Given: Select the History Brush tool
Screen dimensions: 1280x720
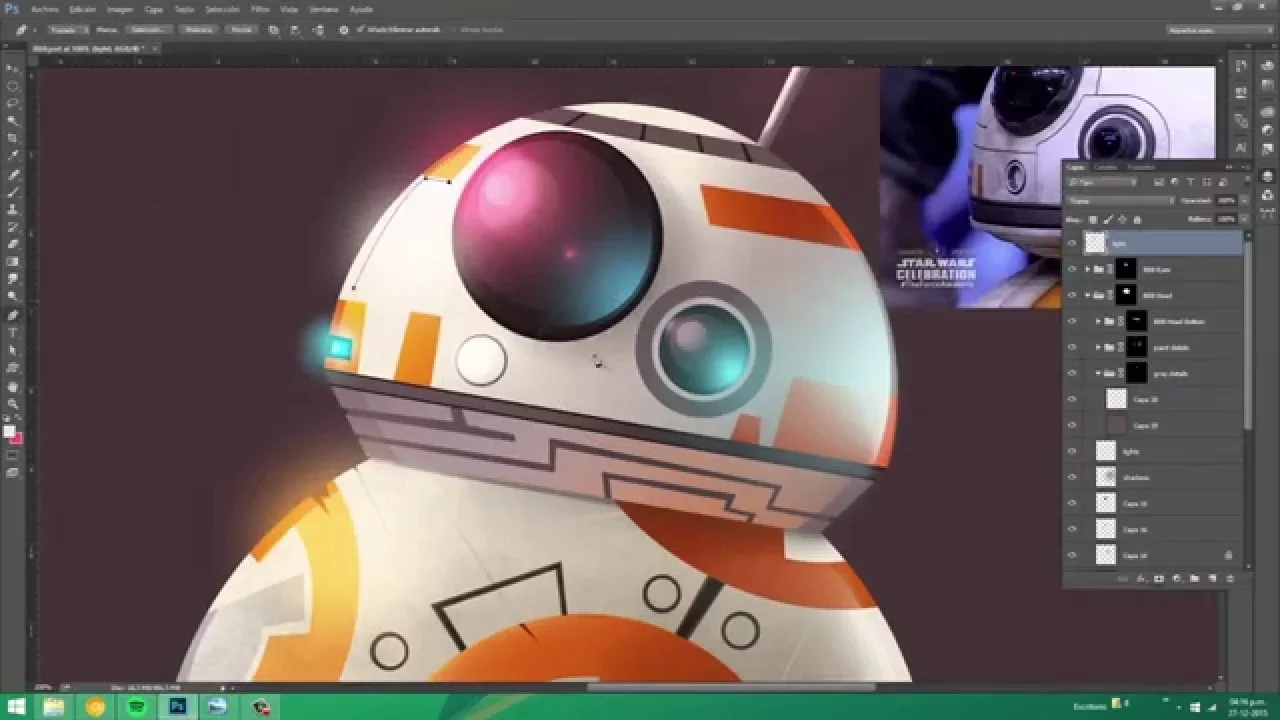Looking at the screenshot, I should tap(13, 227).
